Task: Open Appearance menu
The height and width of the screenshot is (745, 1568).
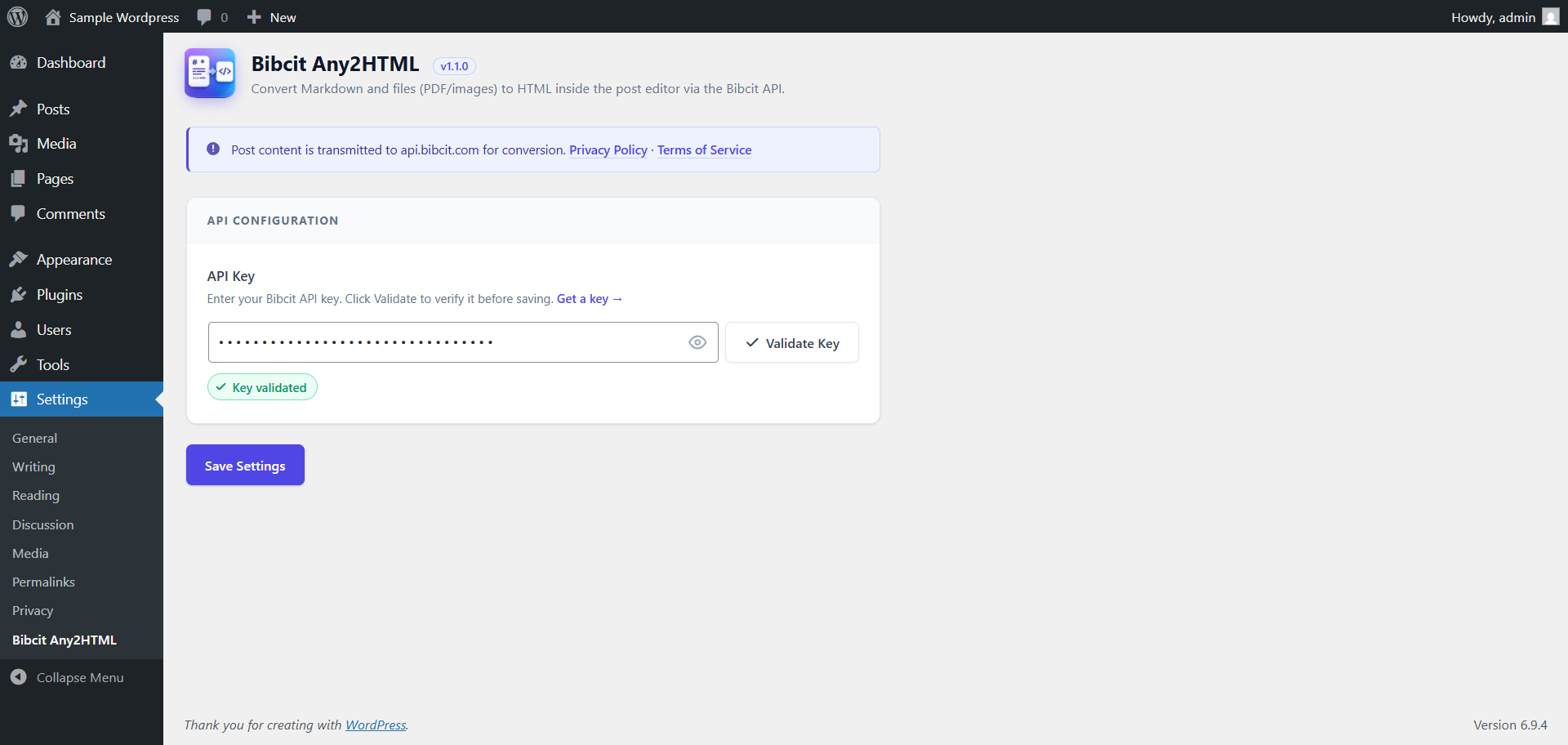Action: point(82,260)
